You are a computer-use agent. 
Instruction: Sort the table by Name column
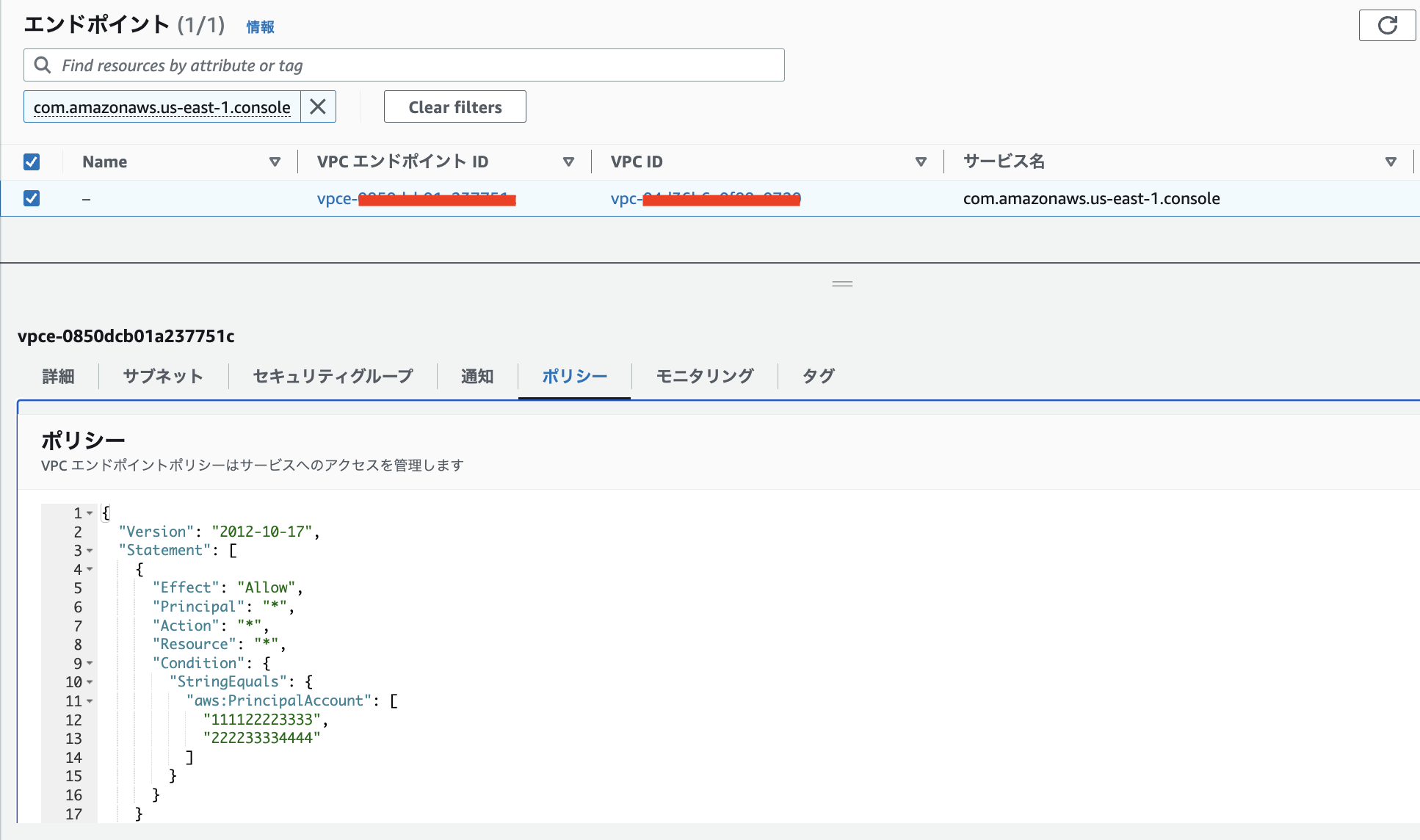[x=275, y=162]
